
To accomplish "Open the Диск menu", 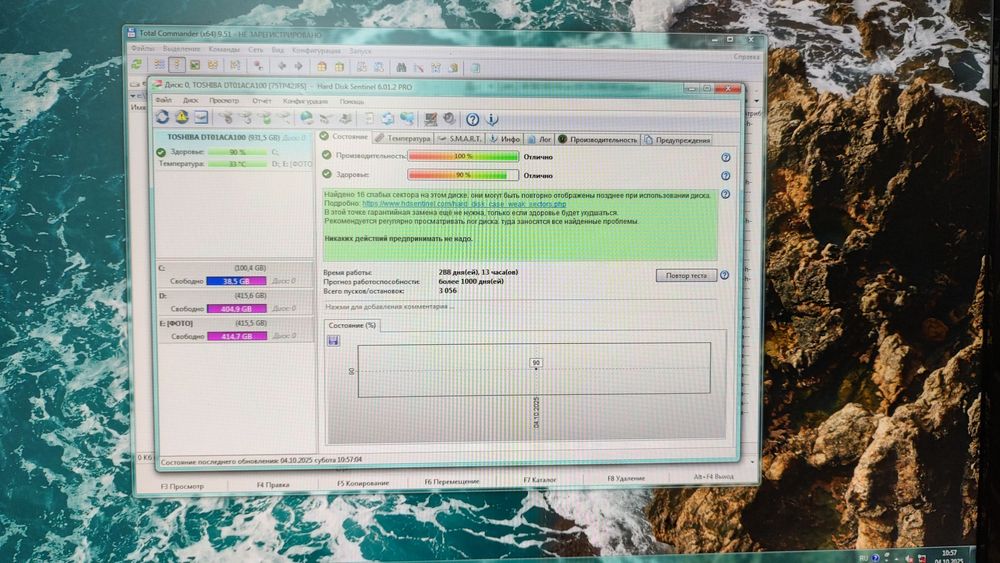I will point(191,100).
